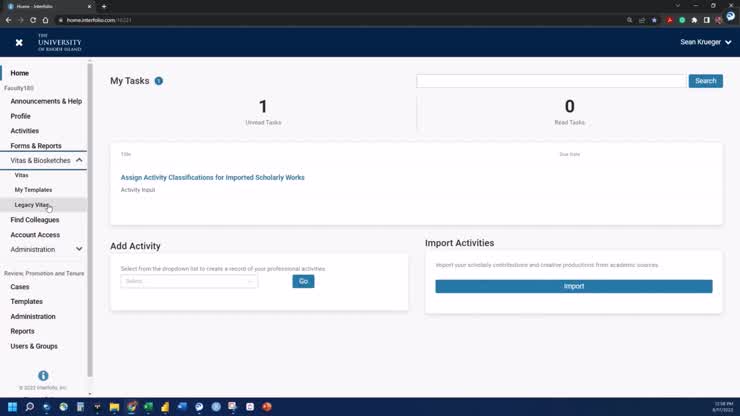This screenshot has width=740, height=416.
Task: Open Announcements & Help
Action: point(46,101)
